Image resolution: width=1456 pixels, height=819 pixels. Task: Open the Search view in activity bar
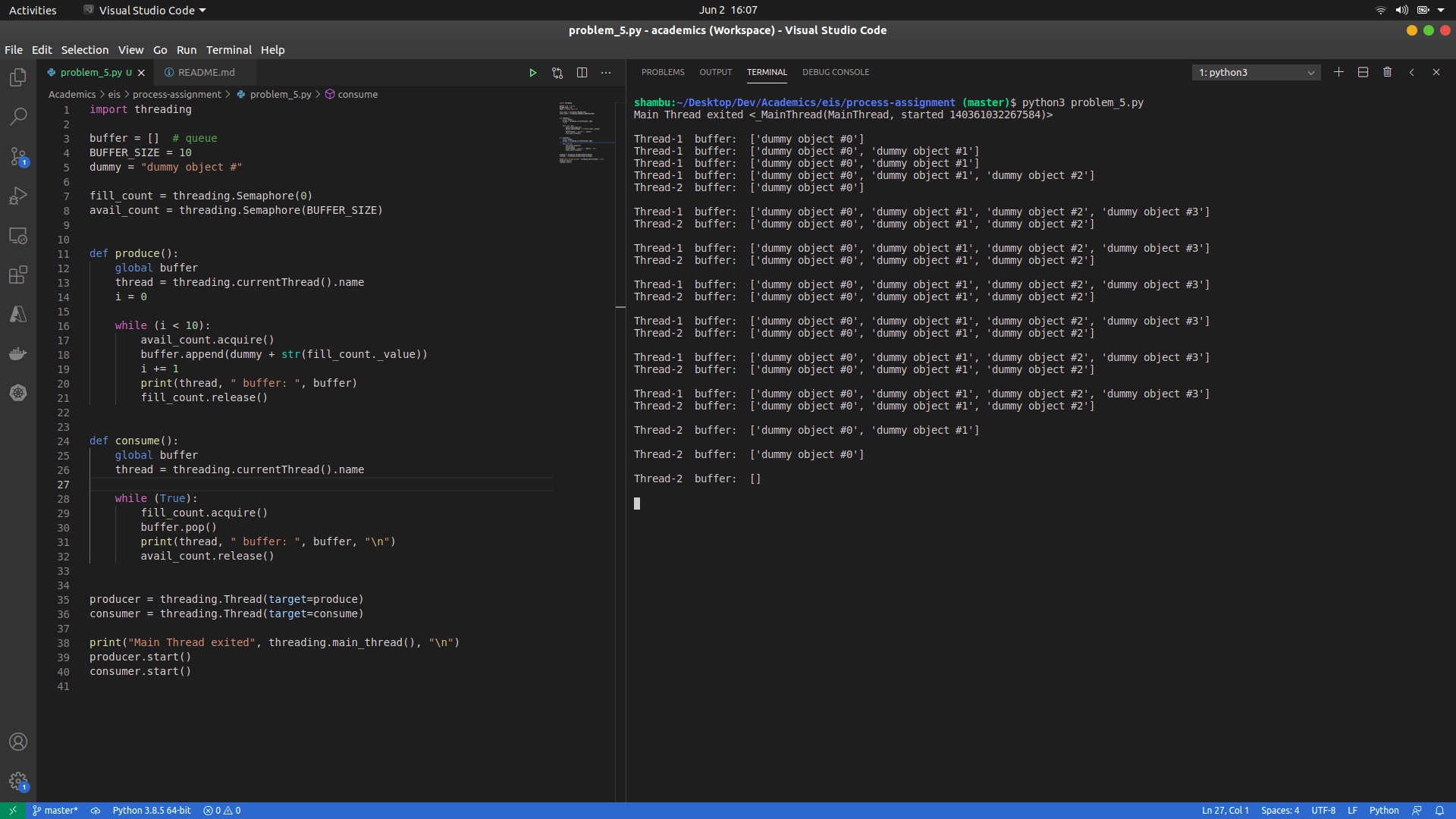(18, 117)
